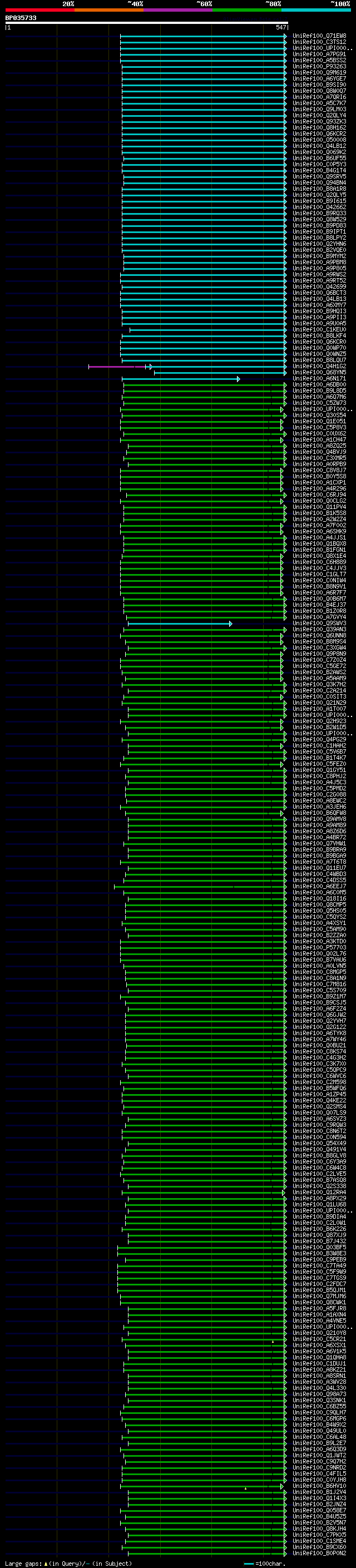Select hit label UniRef100_Q30S54
This screenshot has width=356, height=1568.
tap(319, 415)
